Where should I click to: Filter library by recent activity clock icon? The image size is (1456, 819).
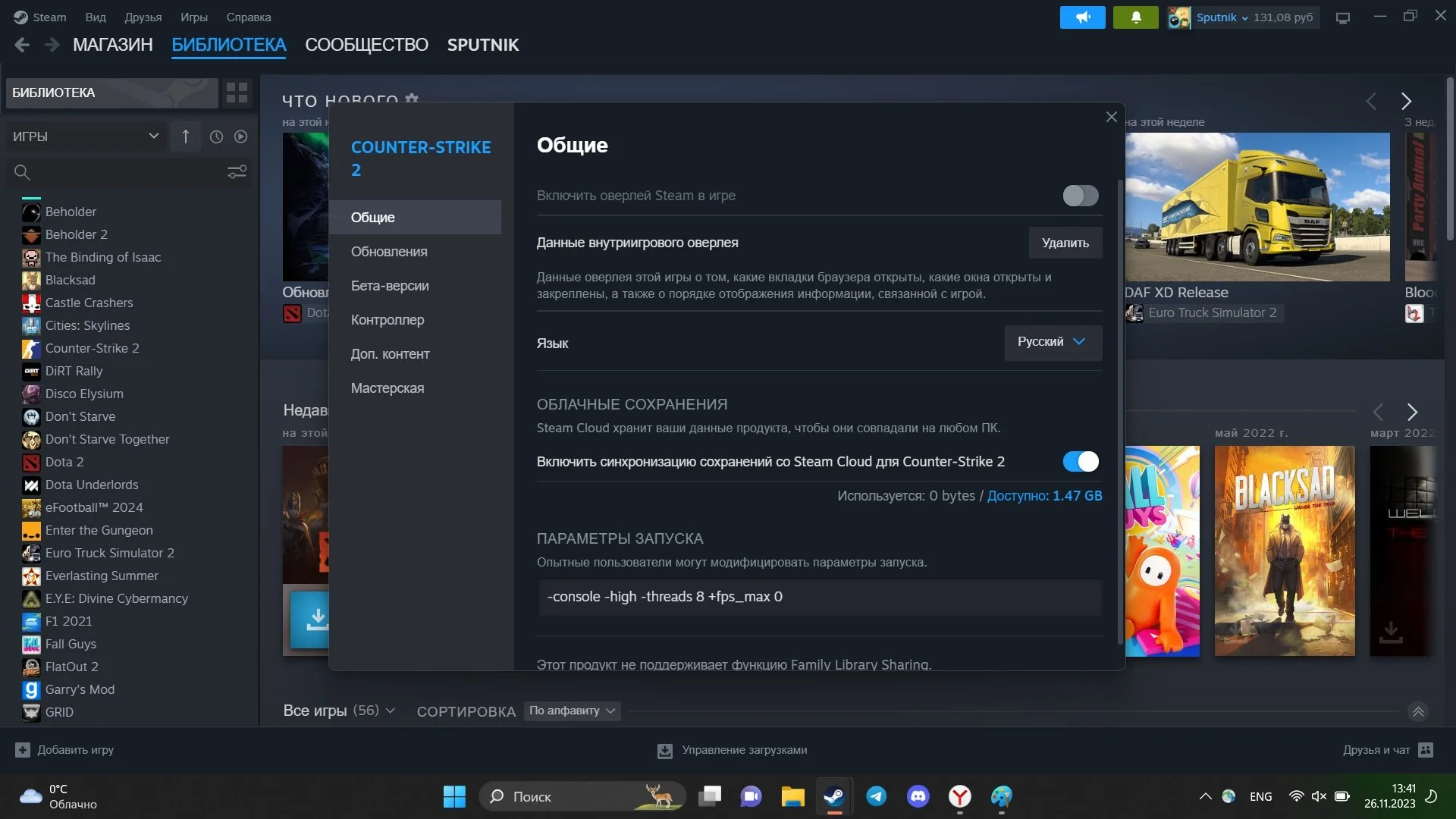[216, 136]
